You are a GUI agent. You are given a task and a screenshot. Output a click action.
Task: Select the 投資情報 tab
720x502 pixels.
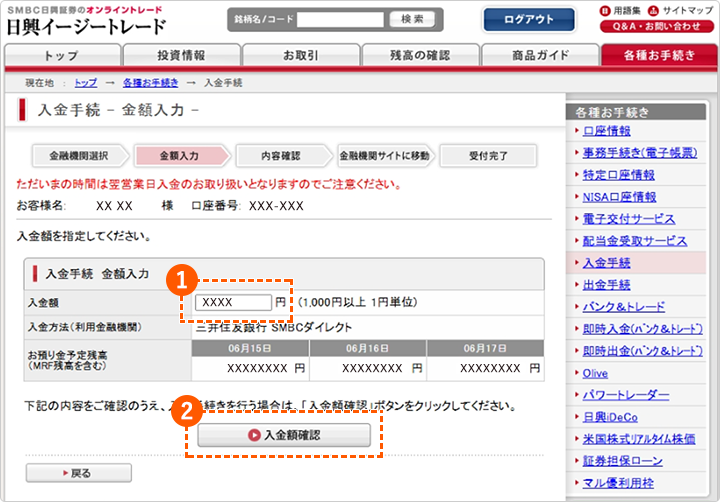pos(181,56)
